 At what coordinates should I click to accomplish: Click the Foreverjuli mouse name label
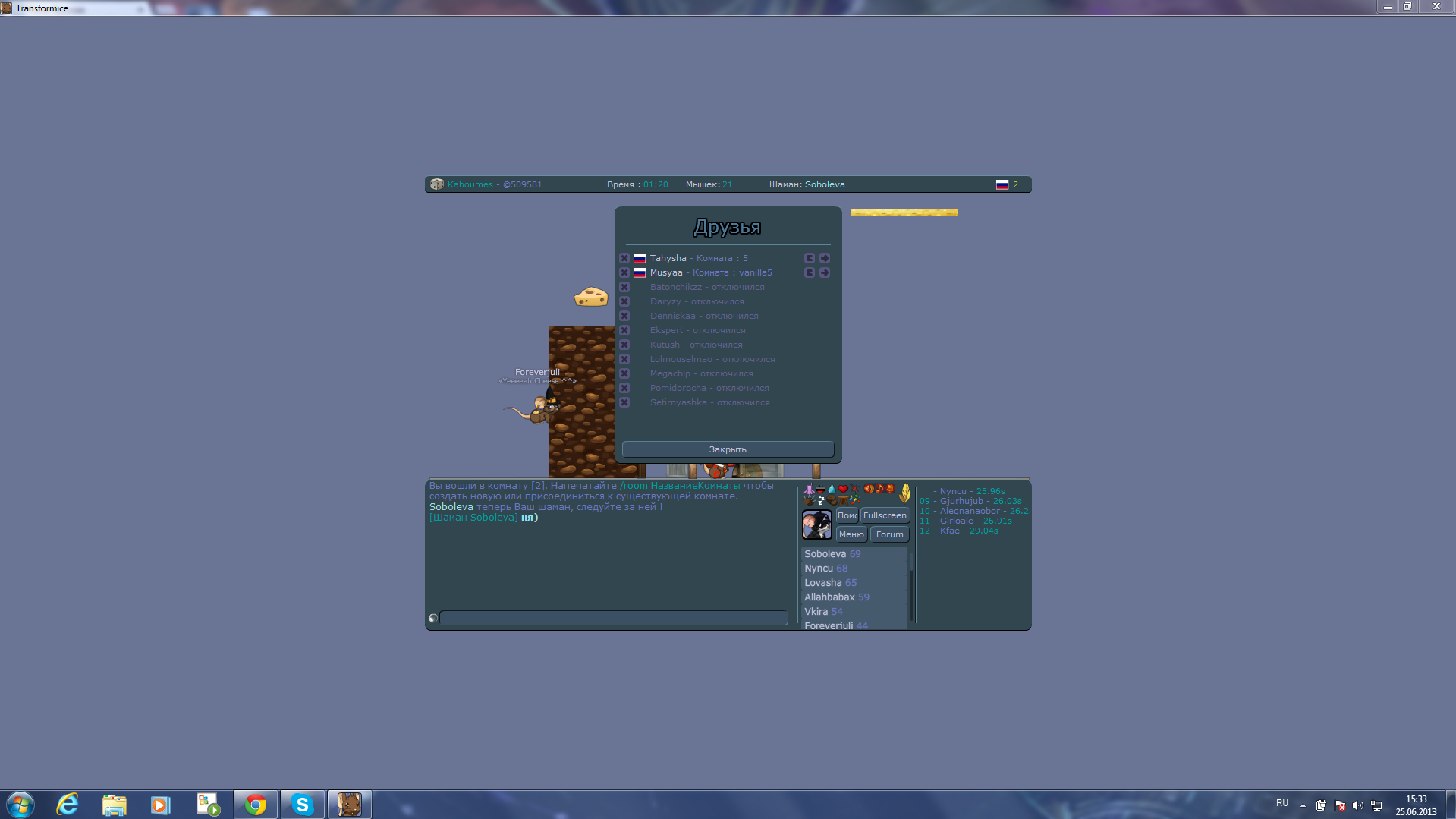[537, 372]
